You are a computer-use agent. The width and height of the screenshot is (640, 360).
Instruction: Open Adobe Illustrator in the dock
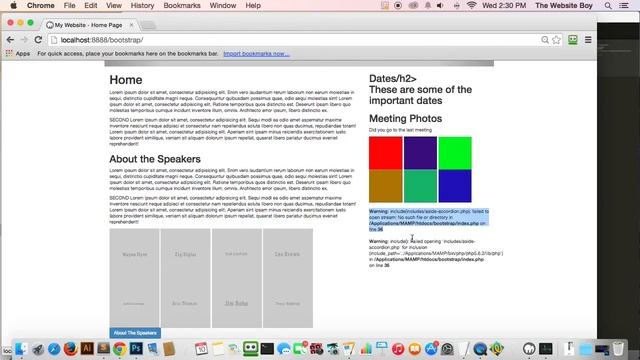pos(87,348)
